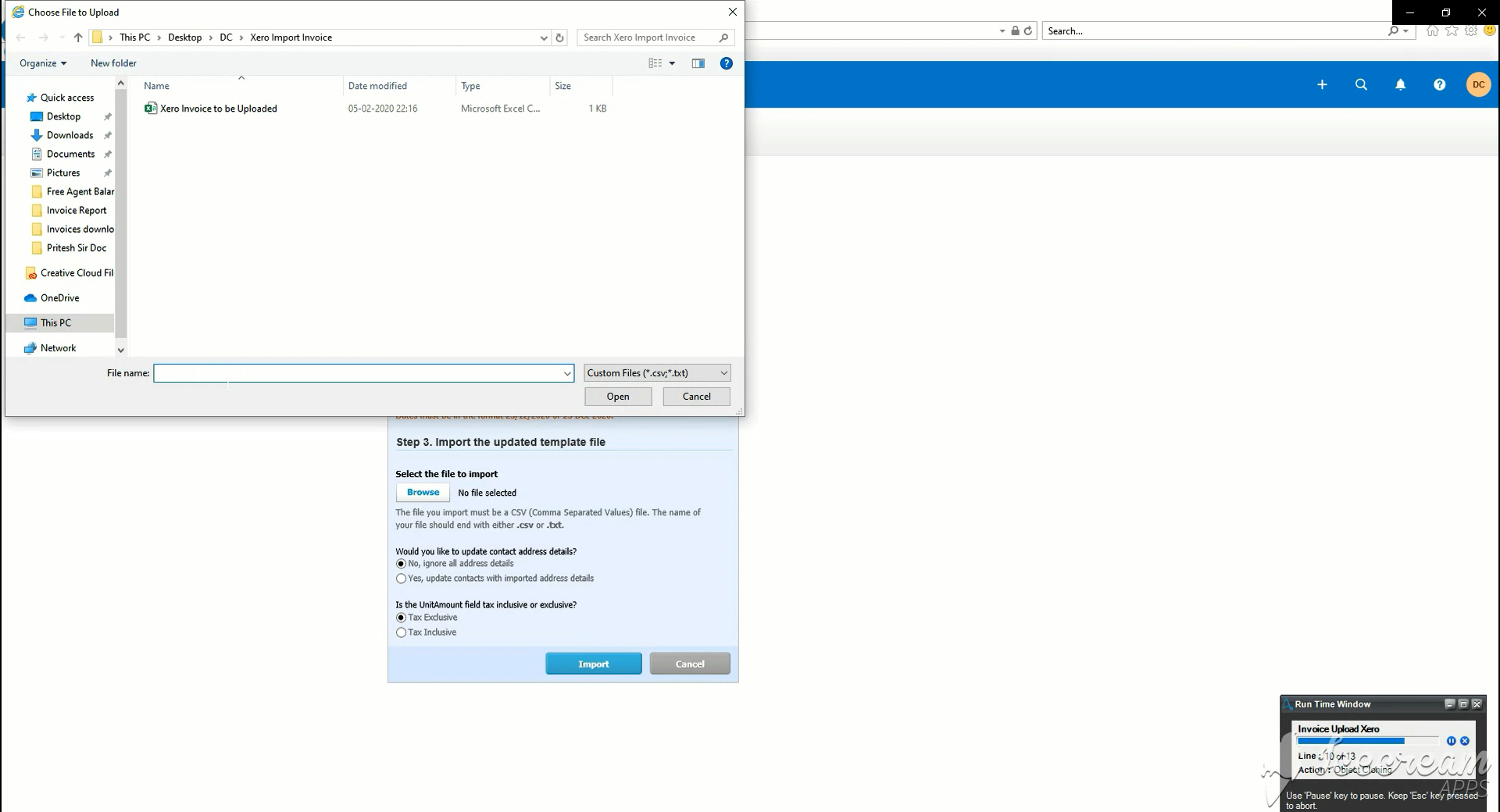Click the Invoice Upload Xero progress bar

point(1368,741)
